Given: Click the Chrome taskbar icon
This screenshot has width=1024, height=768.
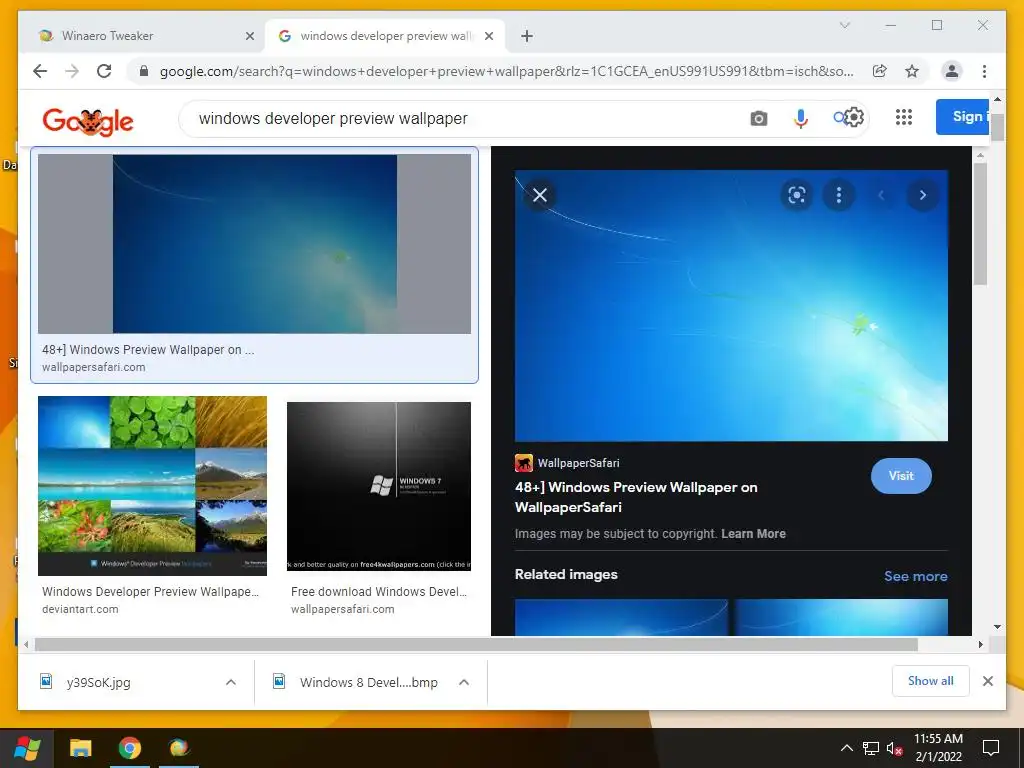Looking at the screenshot, I should click(x=130, y=748).
